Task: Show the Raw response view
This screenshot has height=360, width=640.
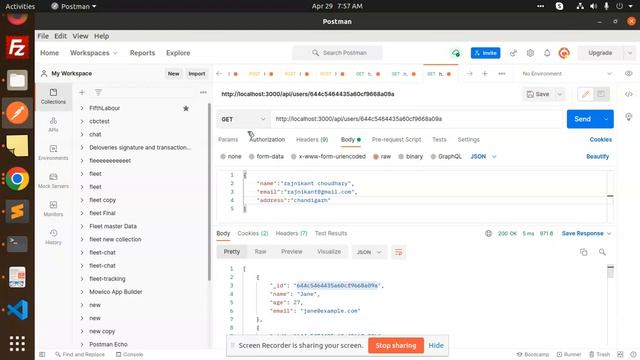Action: 260,252
